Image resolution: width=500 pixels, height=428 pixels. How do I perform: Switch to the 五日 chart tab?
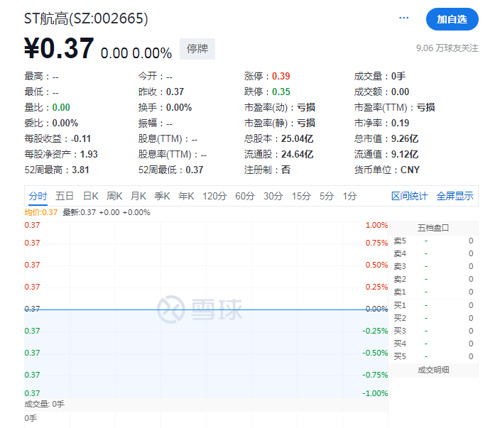click(64, 196)
